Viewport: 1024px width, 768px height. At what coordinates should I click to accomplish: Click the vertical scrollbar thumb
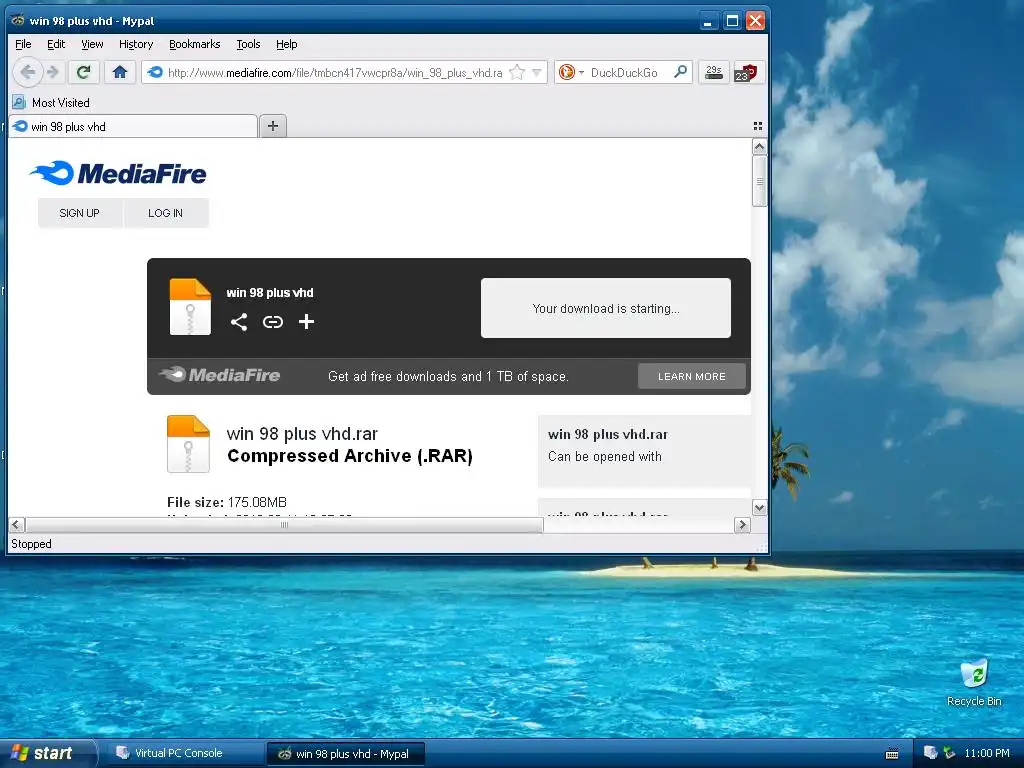click(759, 181)
